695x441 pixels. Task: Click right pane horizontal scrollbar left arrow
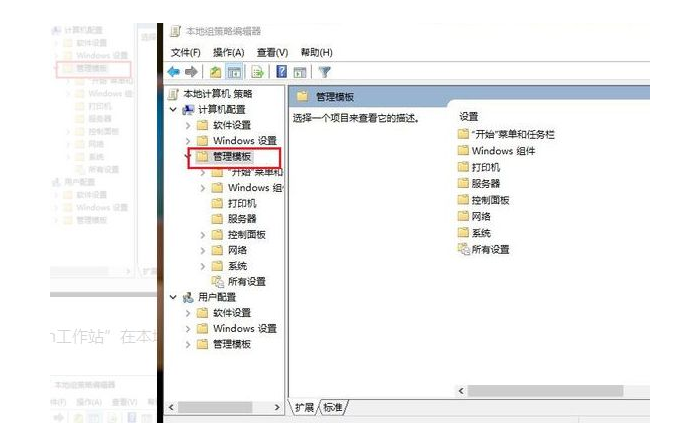(x=461, y=391)
